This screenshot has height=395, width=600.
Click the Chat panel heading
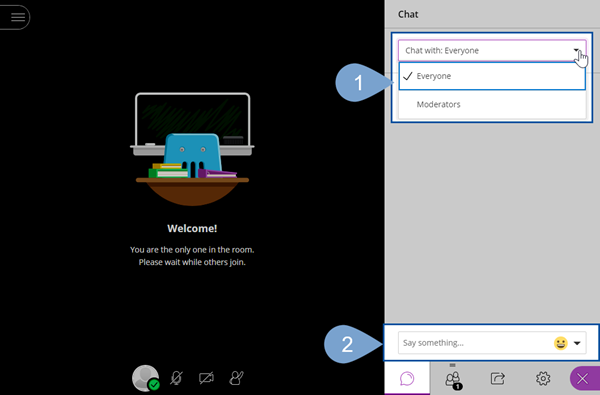click(x=408, y=15)
